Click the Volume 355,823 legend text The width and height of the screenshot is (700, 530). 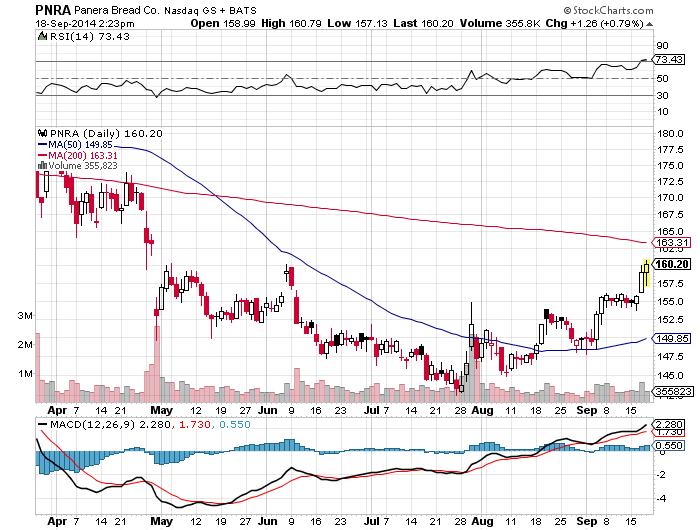pos(83,166)
